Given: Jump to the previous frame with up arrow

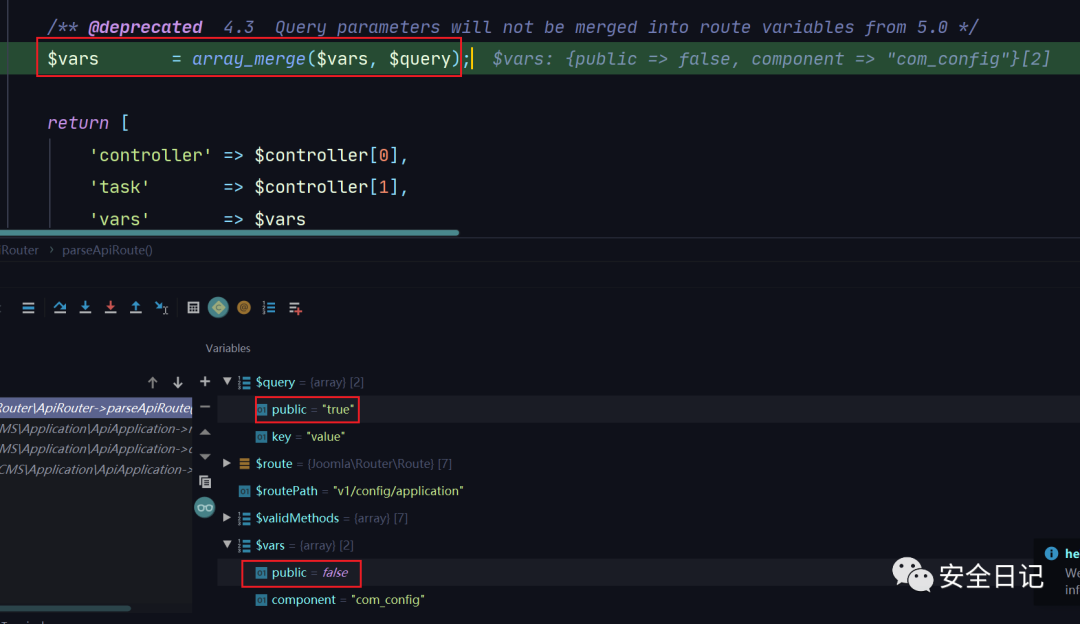Looking at the screenshot, I should click(153, 382).
